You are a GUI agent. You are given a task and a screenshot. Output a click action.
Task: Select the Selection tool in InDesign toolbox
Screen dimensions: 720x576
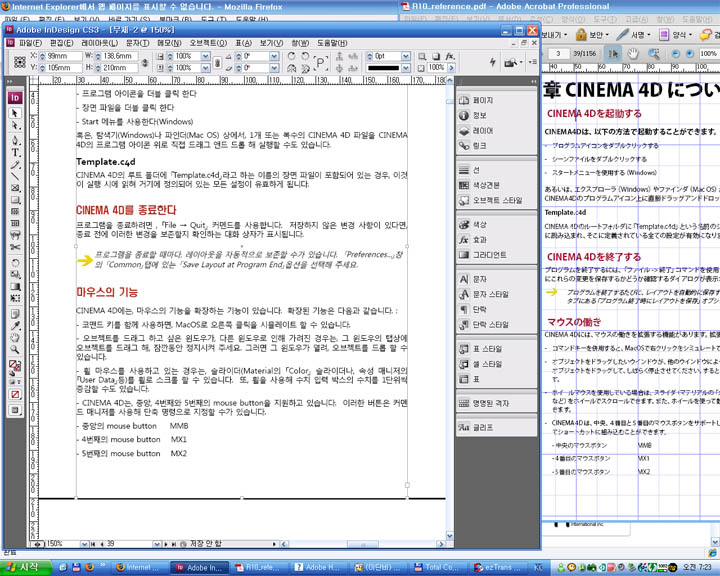coord(15,113)
